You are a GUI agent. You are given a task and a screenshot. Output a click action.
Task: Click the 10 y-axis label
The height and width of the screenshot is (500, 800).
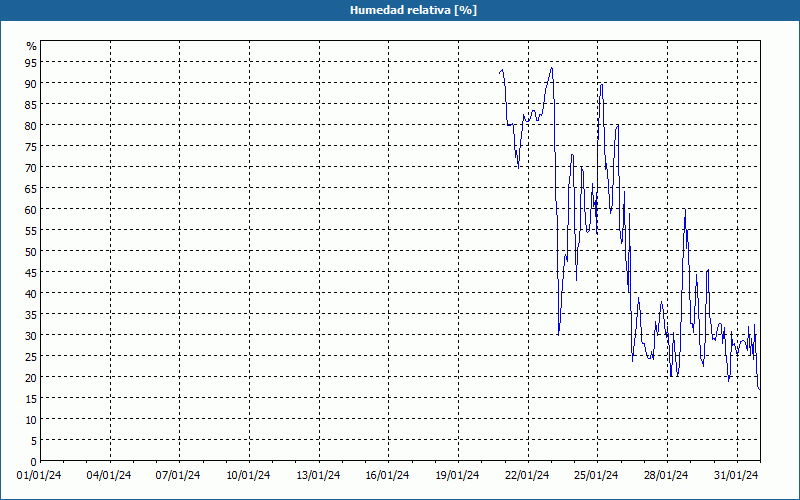click(31, 419)
